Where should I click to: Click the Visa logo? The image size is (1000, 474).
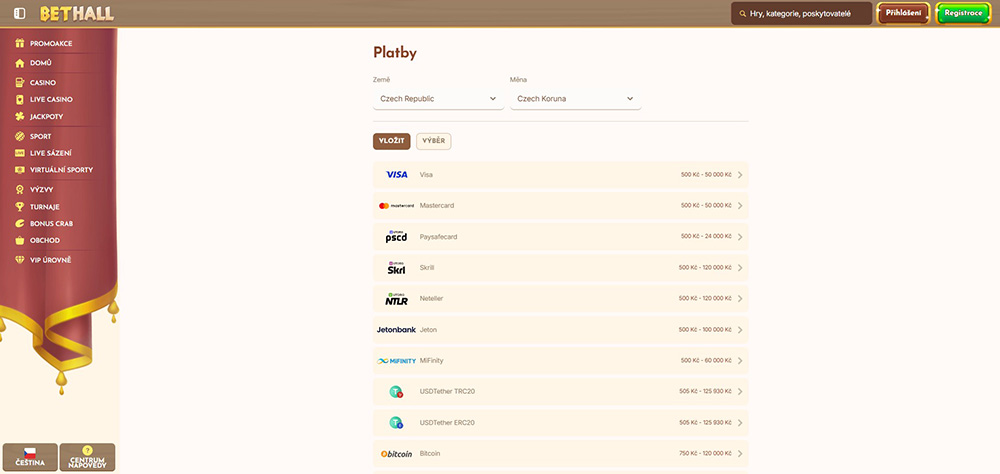[x=397, y=174]
